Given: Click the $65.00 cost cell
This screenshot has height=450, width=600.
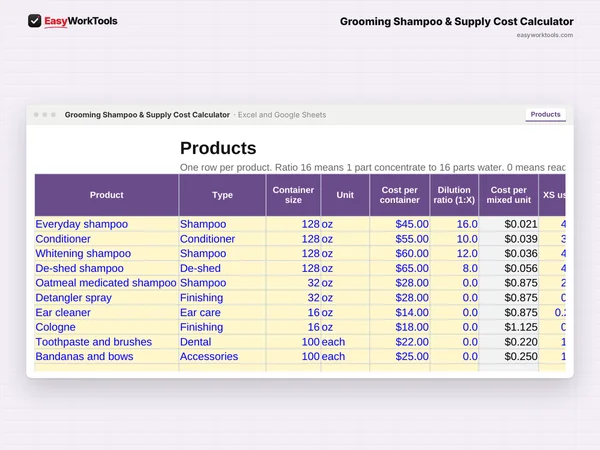Looking at the screenshot, I should tap(399, 268).
